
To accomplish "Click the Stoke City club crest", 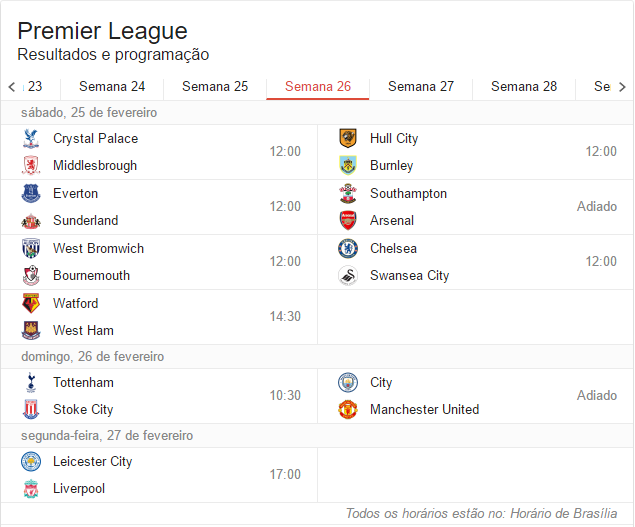I will coord(31,409).
